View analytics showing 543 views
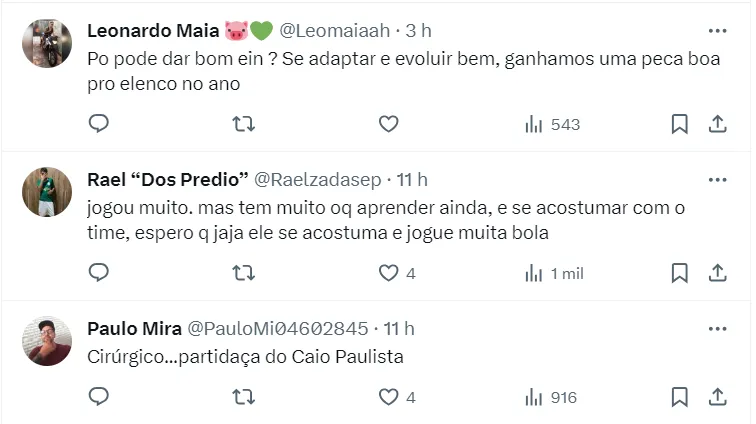This screenshot has width=756, height=424. tap(552, 124)
